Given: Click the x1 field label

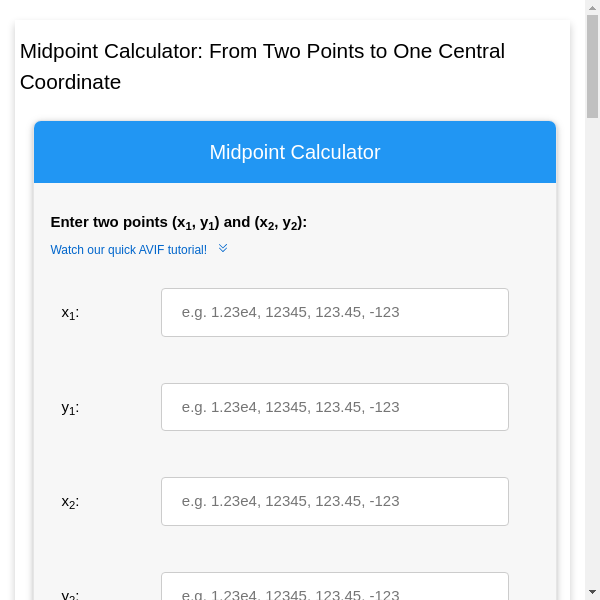Looking at the screenshot, I should click(x=70, y=313).
